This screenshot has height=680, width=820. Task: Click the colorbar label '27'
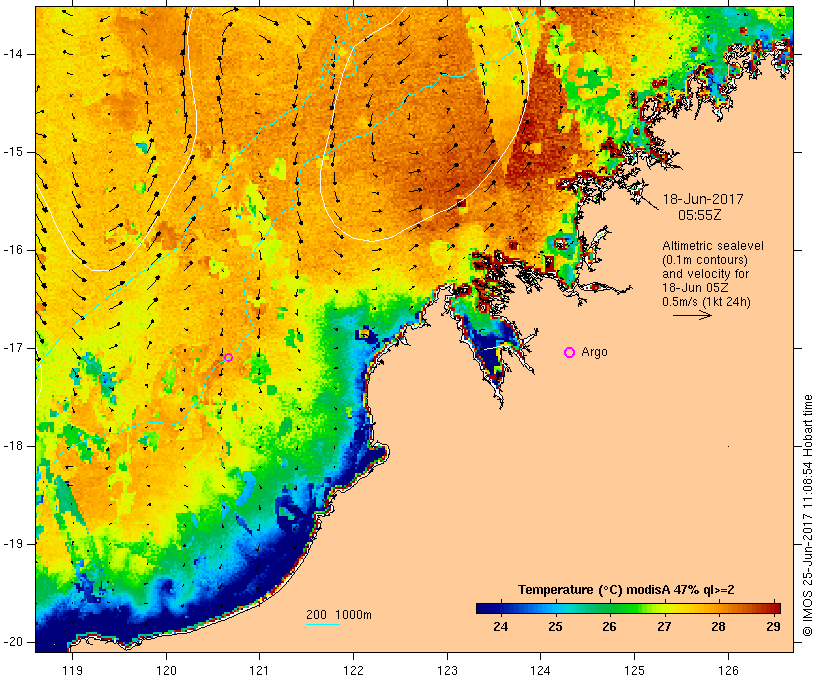[664, 626]
